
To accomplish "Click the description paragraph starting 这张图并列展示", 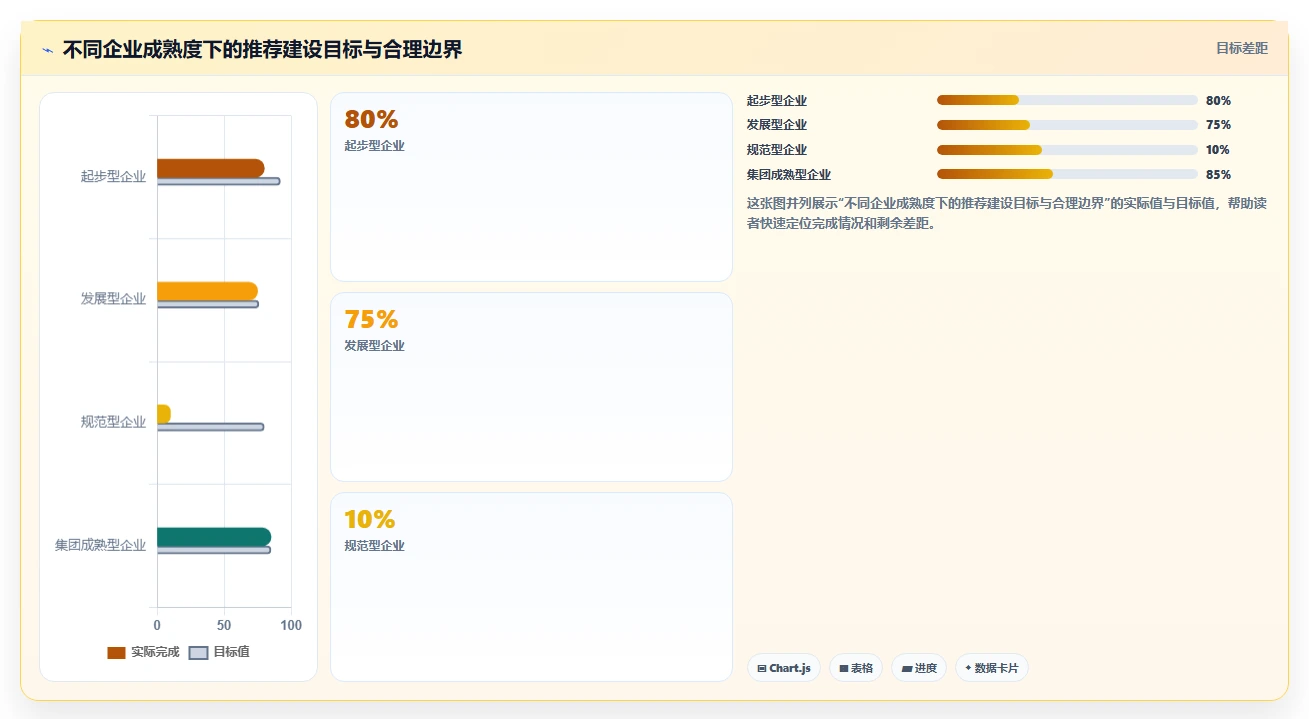I will (1007, 213).
